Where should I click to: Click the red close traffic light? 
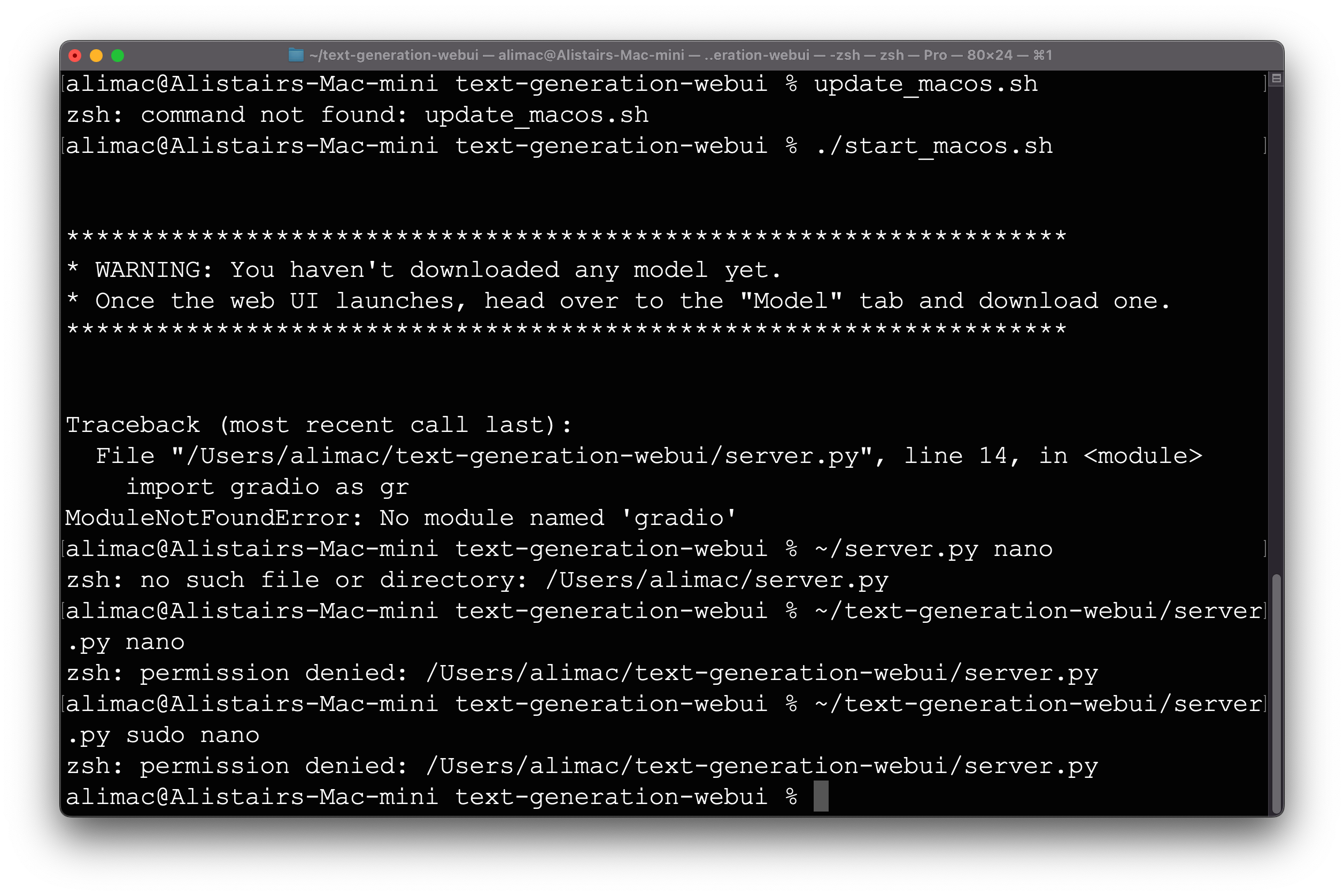[x=74, y=55]
